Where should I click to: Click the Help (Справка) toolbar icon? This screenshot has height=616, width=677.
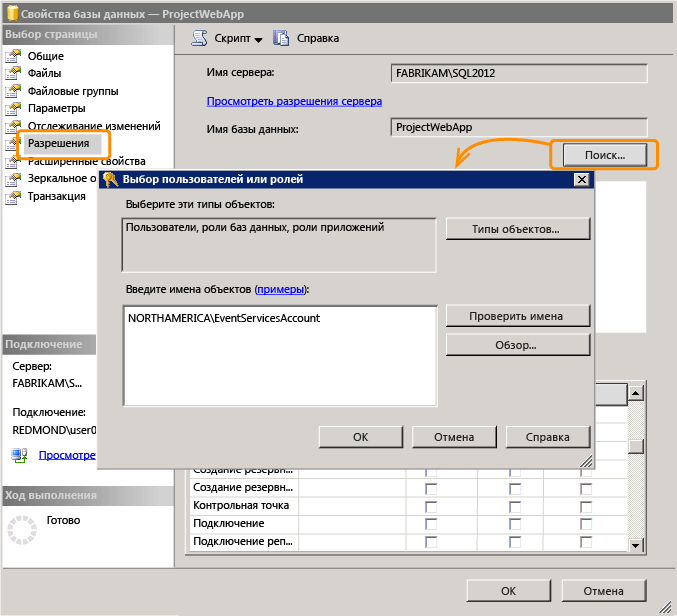click(281, 38)
